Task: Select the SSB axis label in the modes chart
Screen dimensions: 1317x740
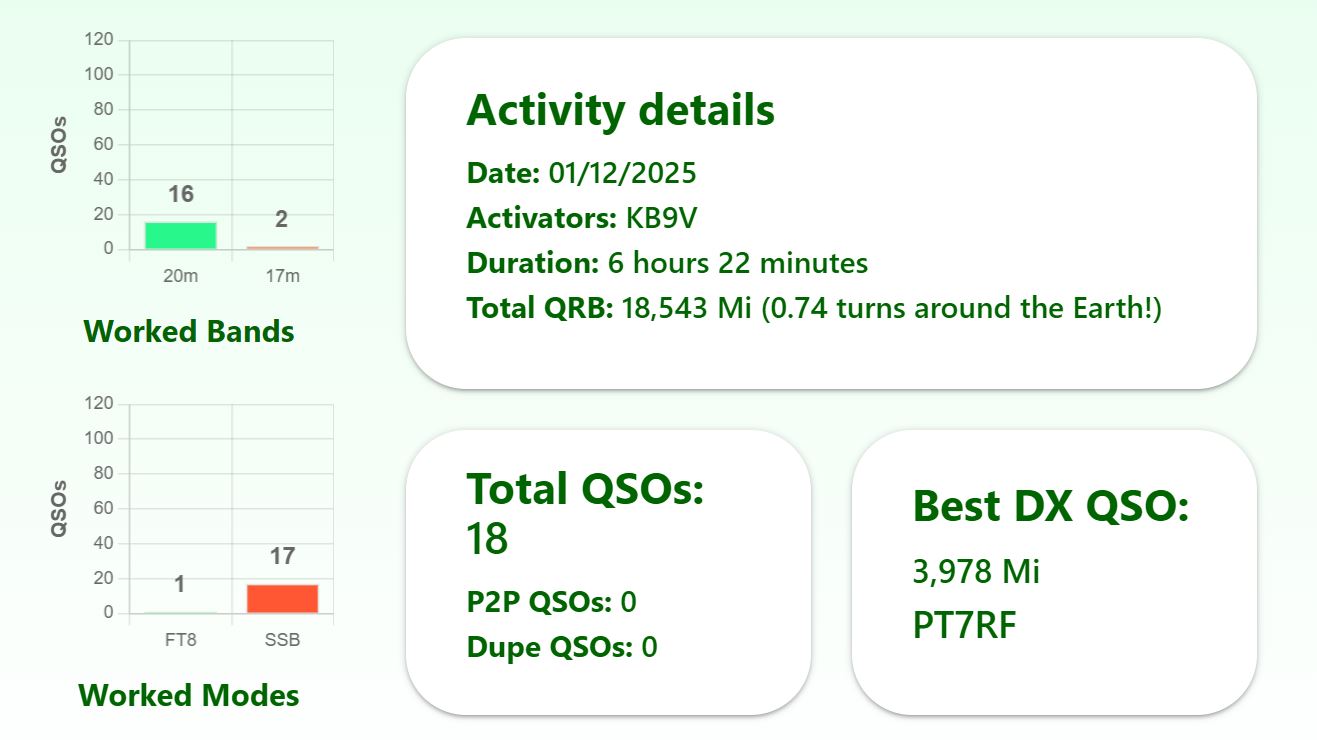Action: point(282,640)
